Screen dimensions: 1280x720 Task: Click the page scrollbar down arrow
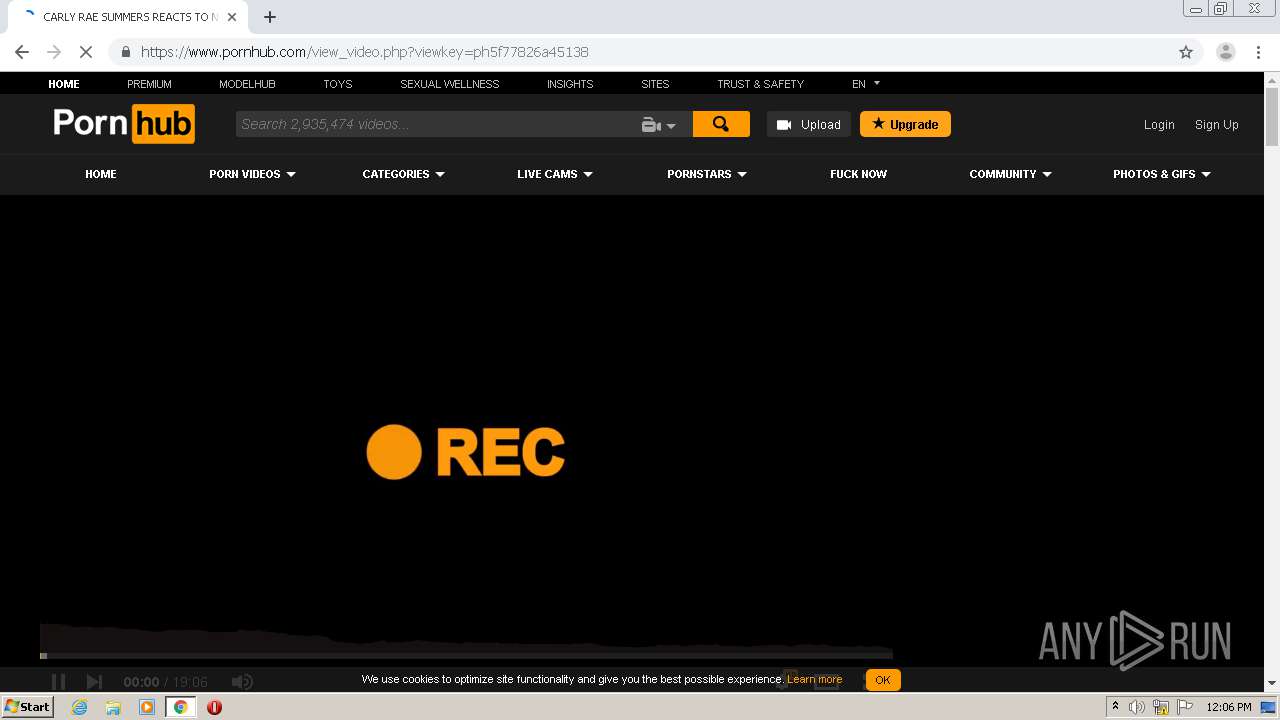coord(1272,683)
